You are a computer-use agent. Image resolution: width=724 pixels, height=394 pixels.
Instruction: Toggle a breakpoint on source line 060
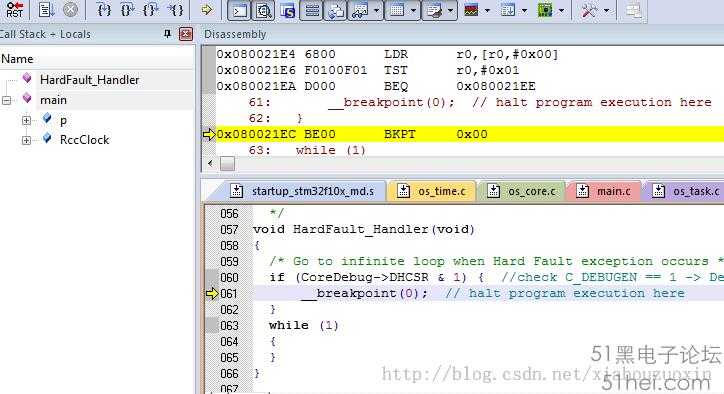pyautogui.click(x=211, y=278)
